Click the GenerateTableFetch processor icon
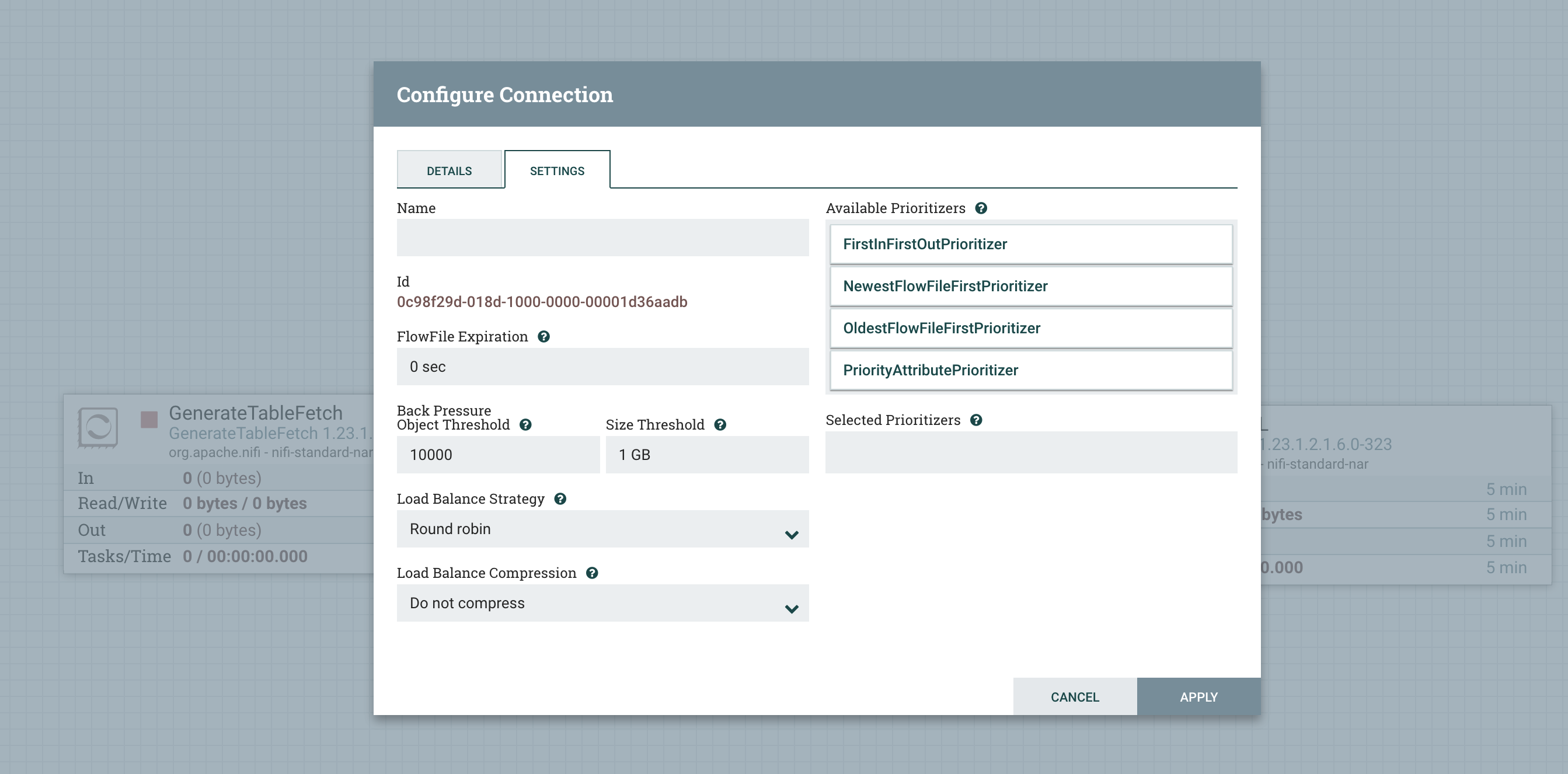This screenshot has width=1568, height=774. tap(99, 428)
